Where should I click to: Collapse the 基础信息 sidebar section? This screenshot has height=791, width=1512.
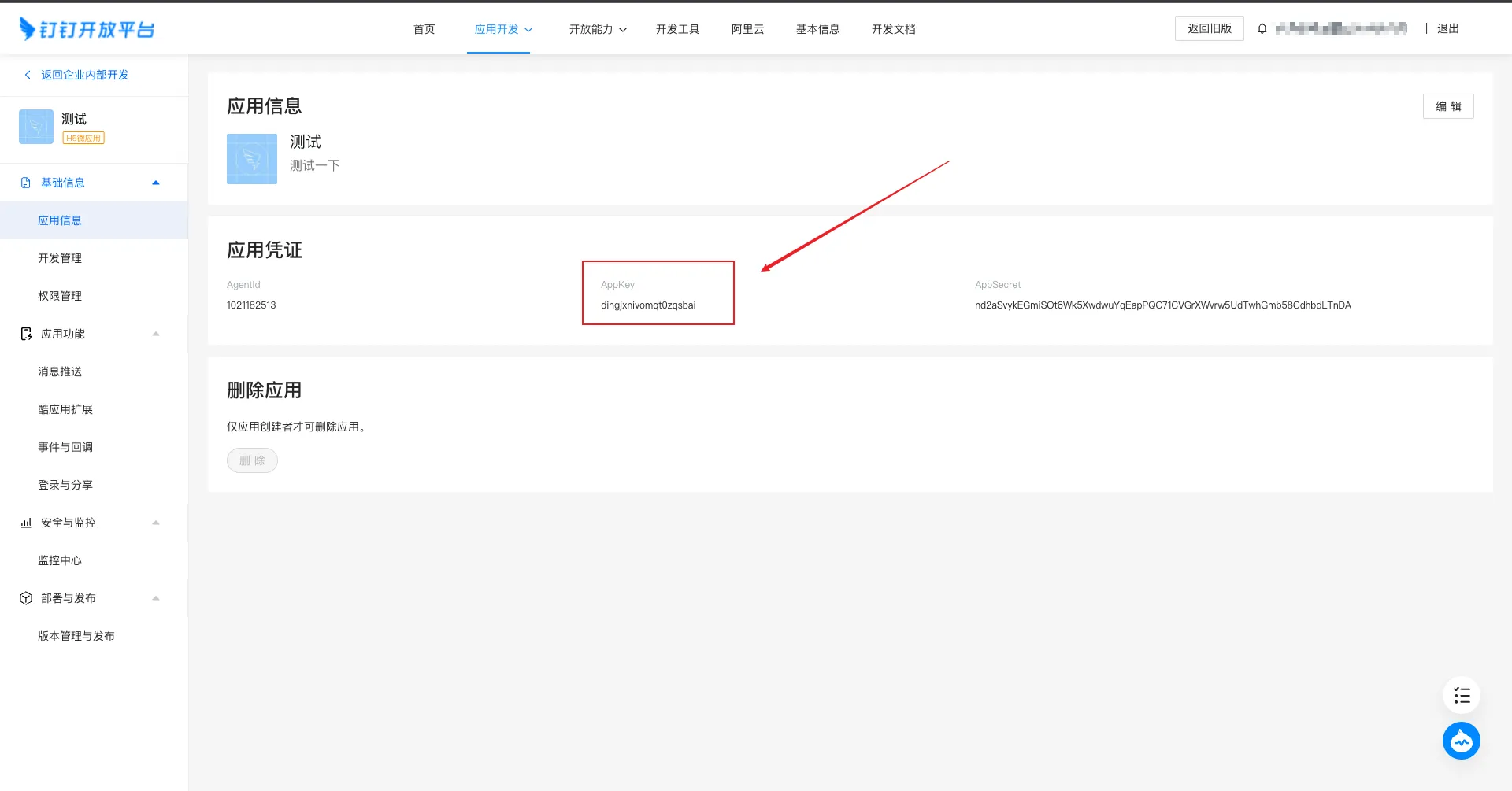tap(156, 183)
